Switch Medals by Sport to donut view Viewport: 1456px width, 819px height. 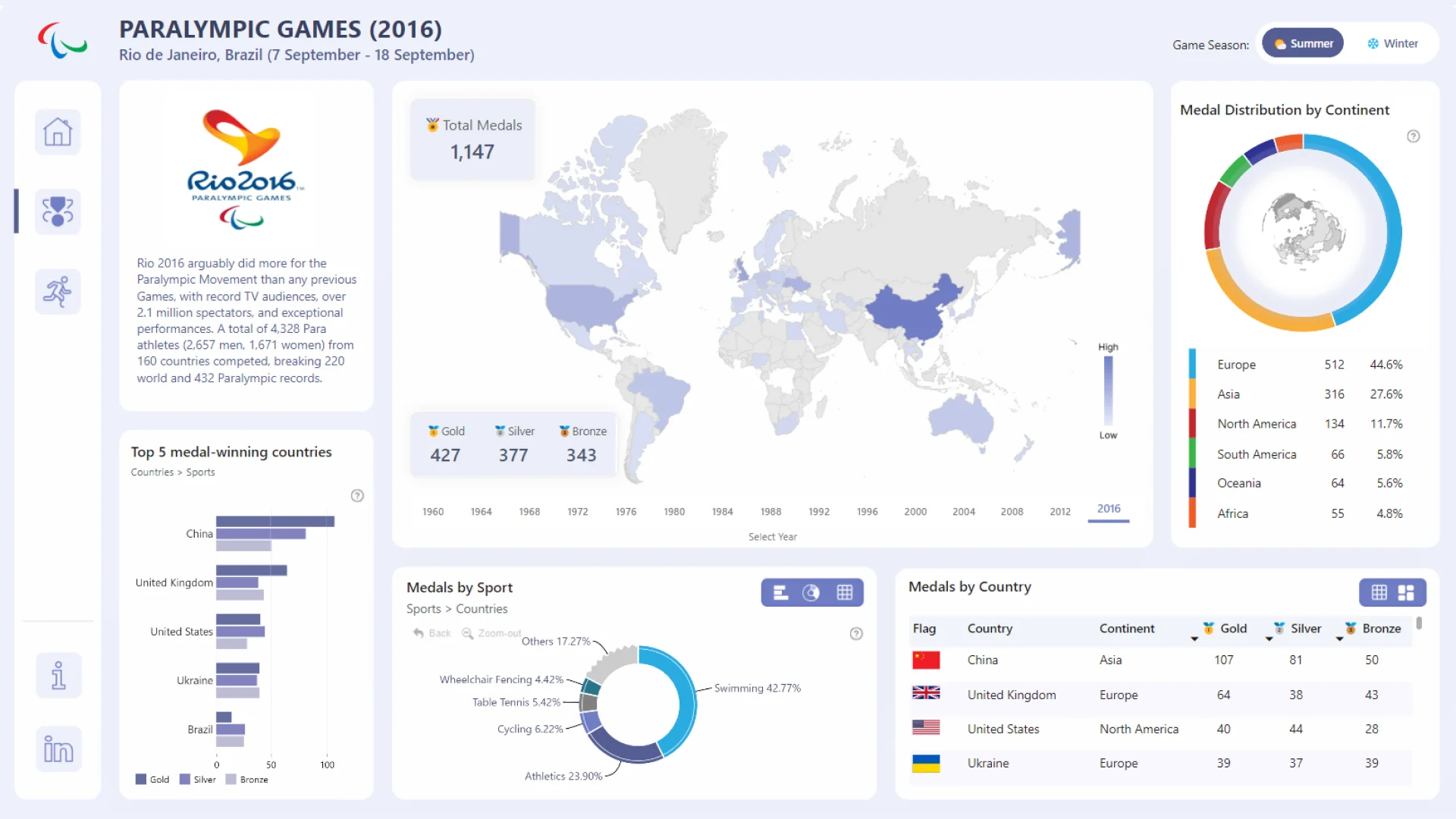pyautogui.click(x=811, y=593)
